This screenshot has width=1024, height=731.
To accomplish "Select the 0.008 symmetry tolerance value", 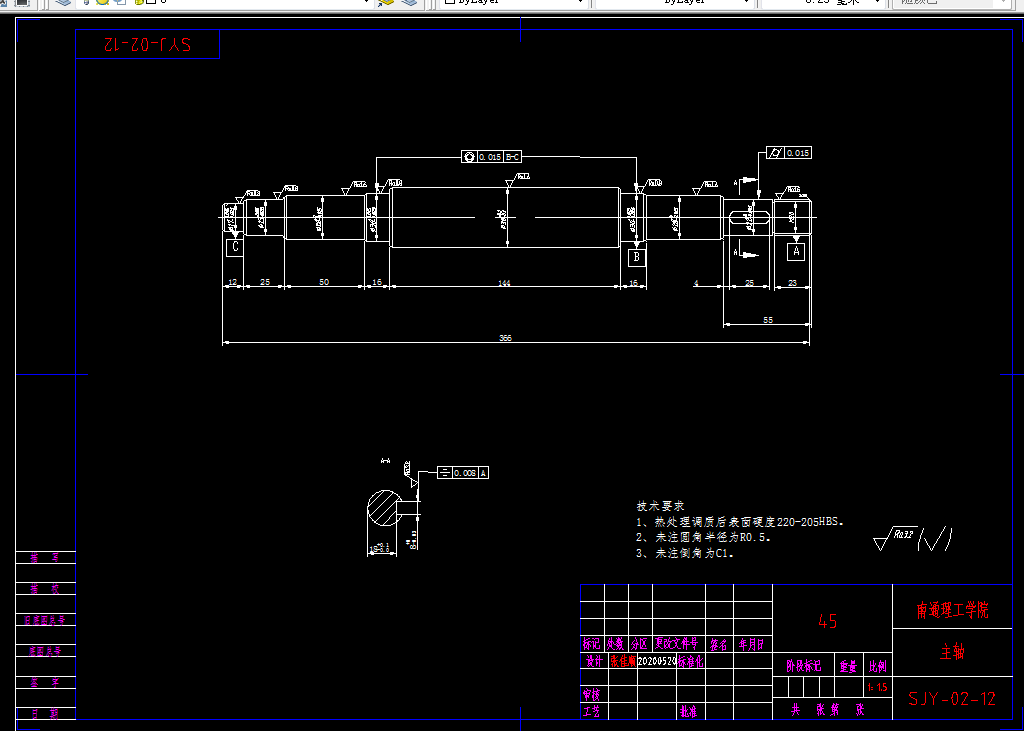I will [465, 473].
